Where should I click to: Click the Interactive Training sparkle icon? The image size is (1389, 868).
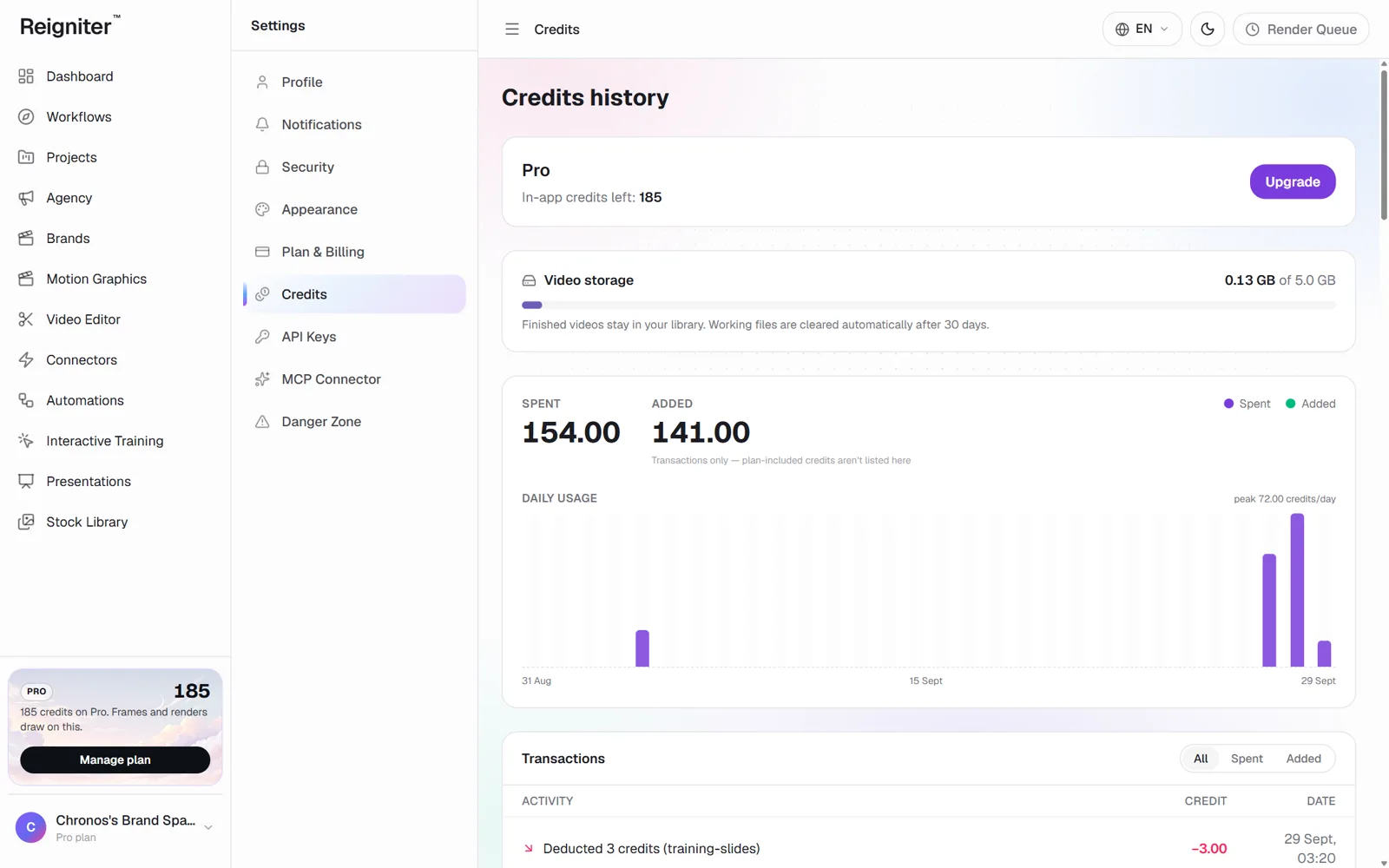pos(26,441)
